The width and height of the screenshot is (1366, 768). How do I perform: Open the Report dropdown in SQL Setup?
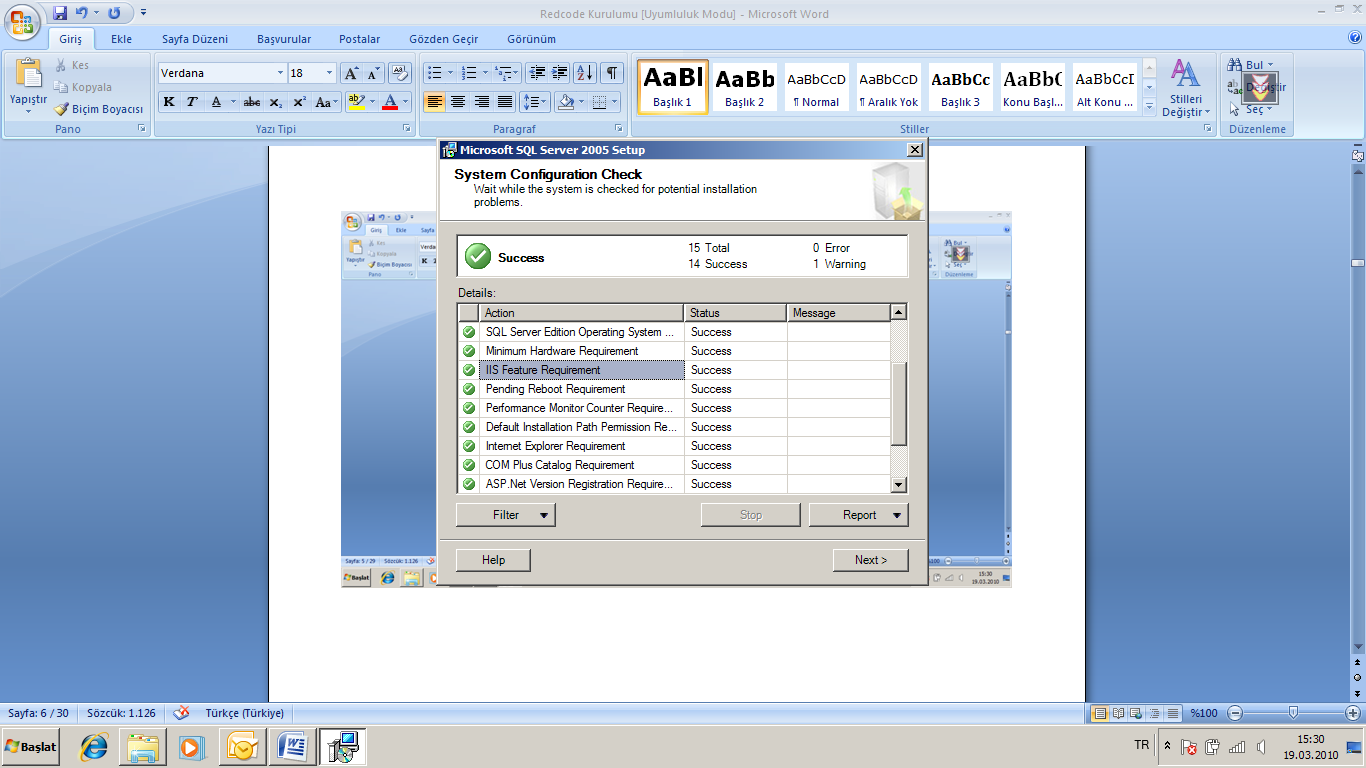[858, 515]
